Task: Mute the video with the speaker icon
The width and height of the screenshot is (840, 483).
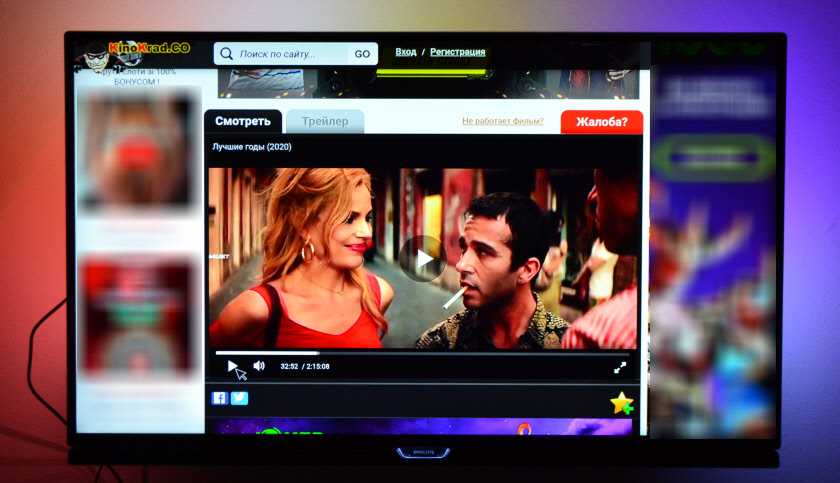Action: pyautogui.click(x=259, y=366)
